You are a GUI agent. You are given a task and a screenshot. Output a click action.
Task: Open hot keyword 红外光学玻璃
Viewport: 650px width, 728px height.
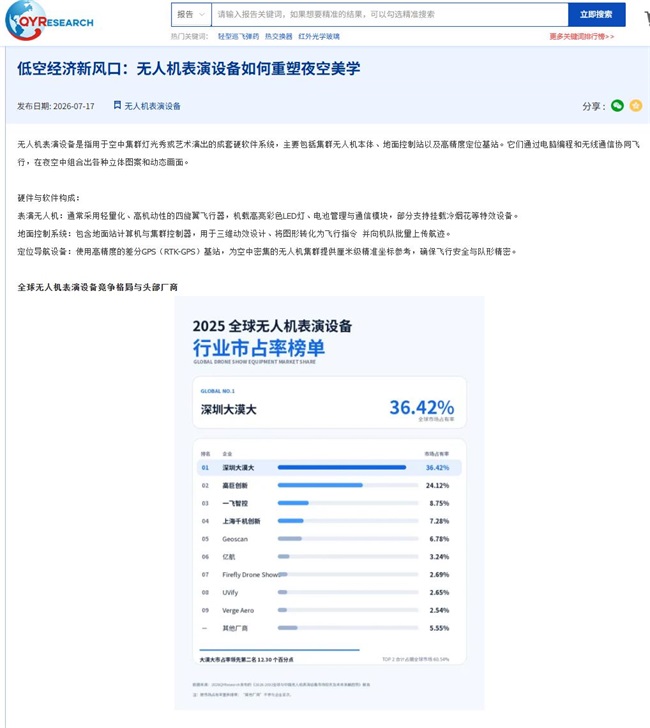click(319, 36)
